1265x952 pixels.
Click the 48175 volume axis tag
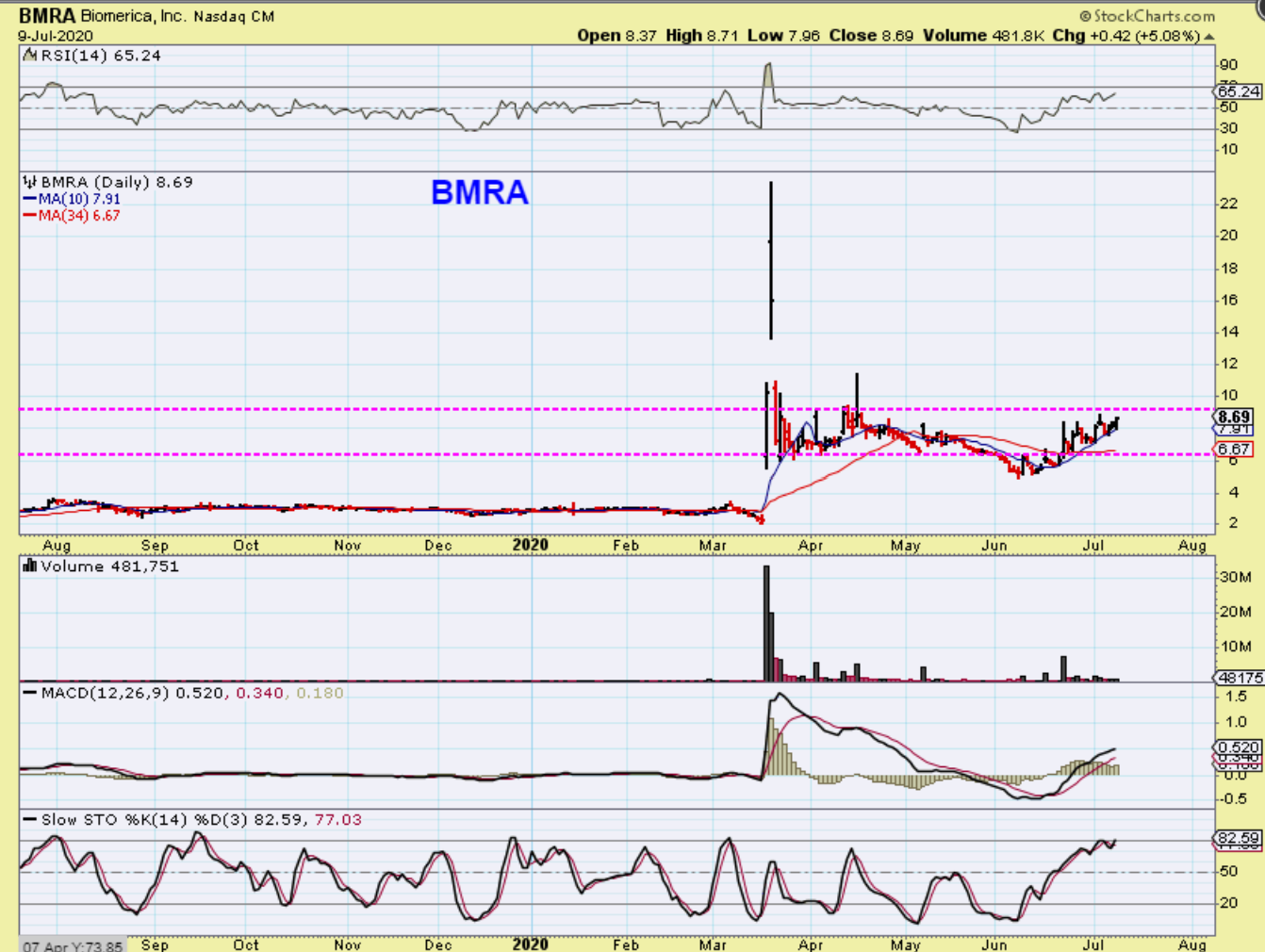(1239, 677)
